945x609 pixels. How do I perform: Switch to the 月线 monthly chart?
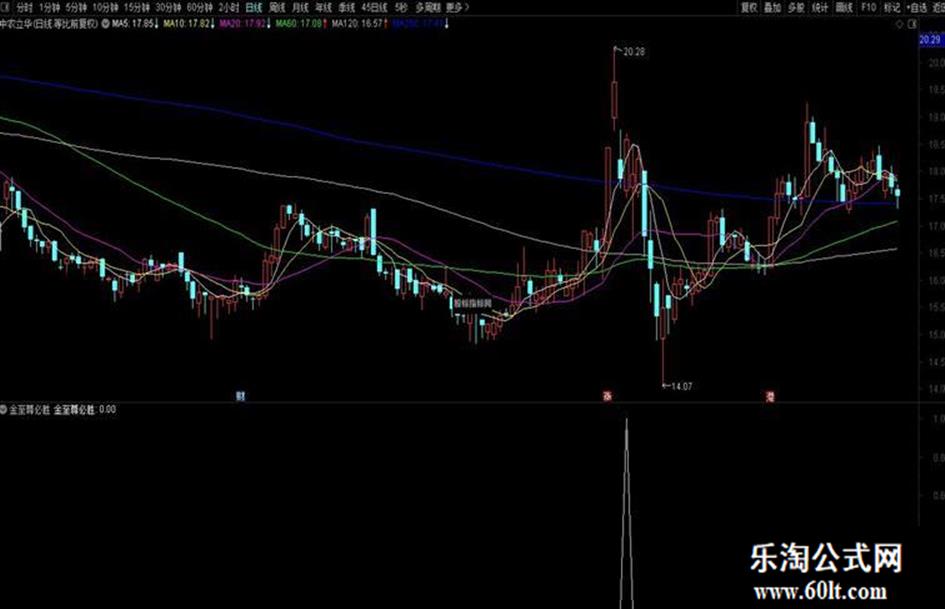click(x=300, y=7)
